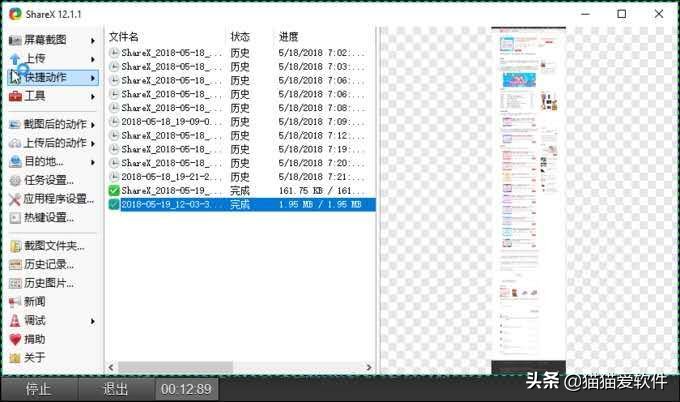Click the progress value 5/18/2018 7:12
The width and height of the screenshot is (680, 402).
pos(321,136)
